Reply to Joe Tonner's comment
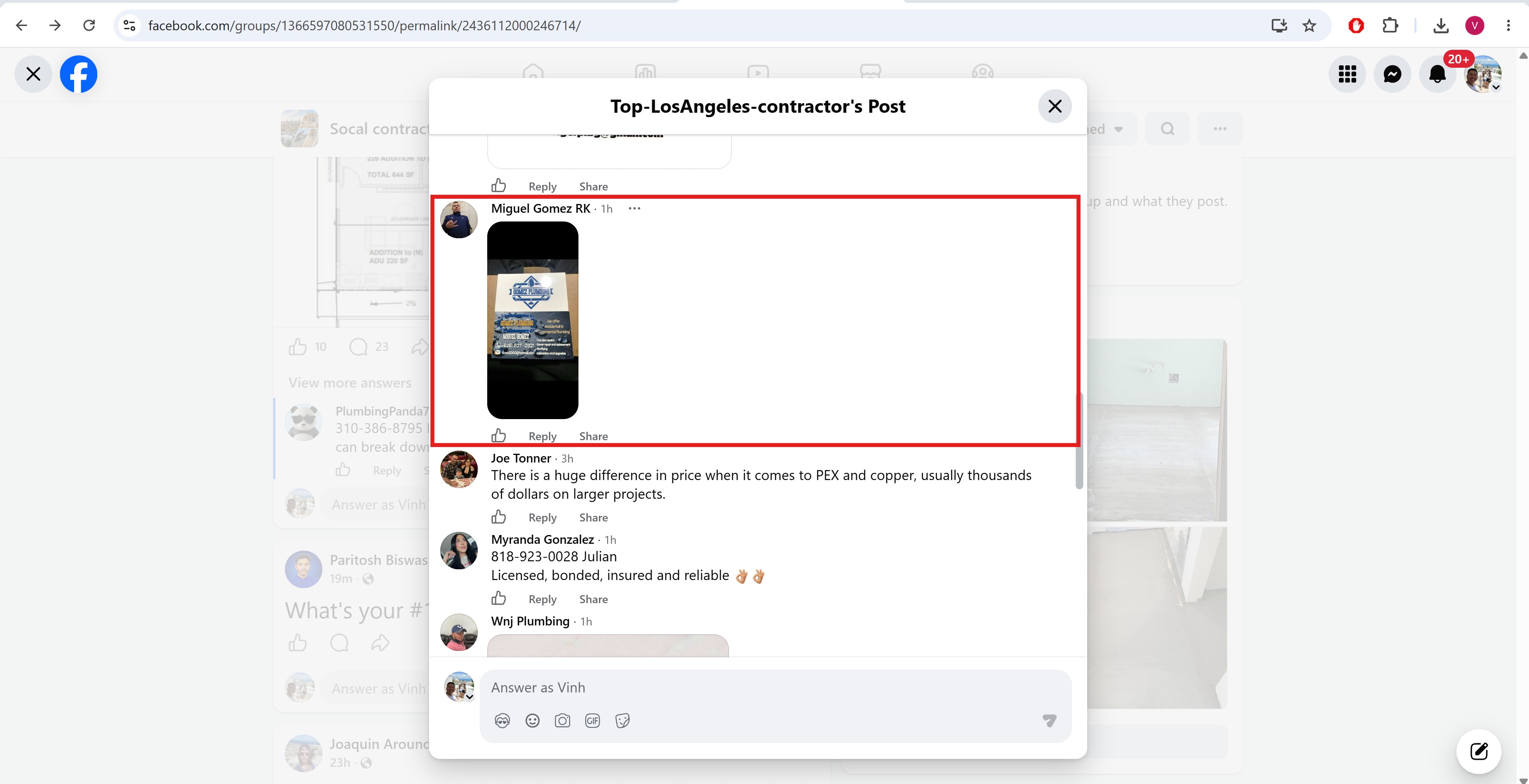This screenshot has width=1529, height=784. 543,517
